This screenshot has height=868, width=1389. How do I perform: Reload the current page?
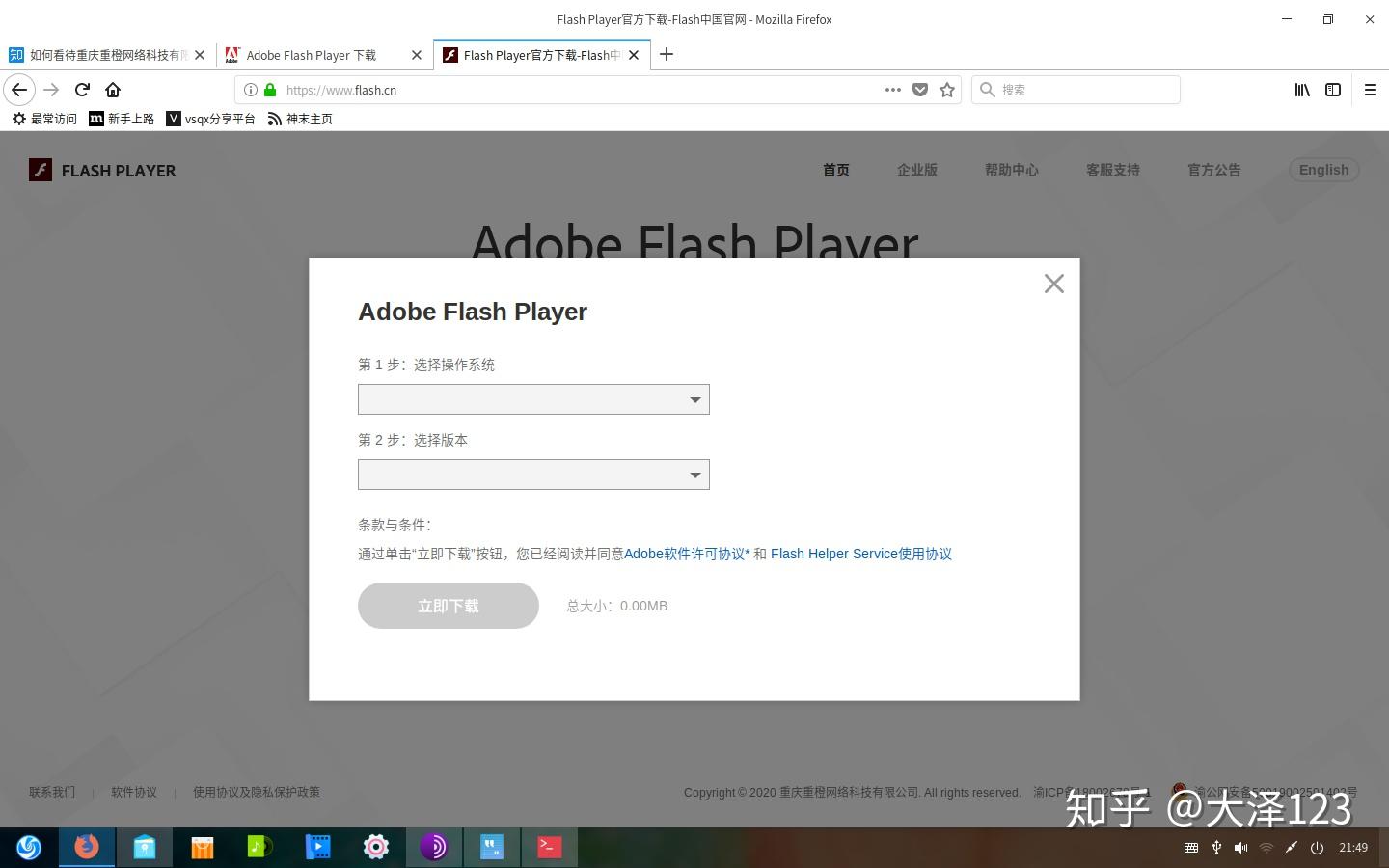click(81, 90)
